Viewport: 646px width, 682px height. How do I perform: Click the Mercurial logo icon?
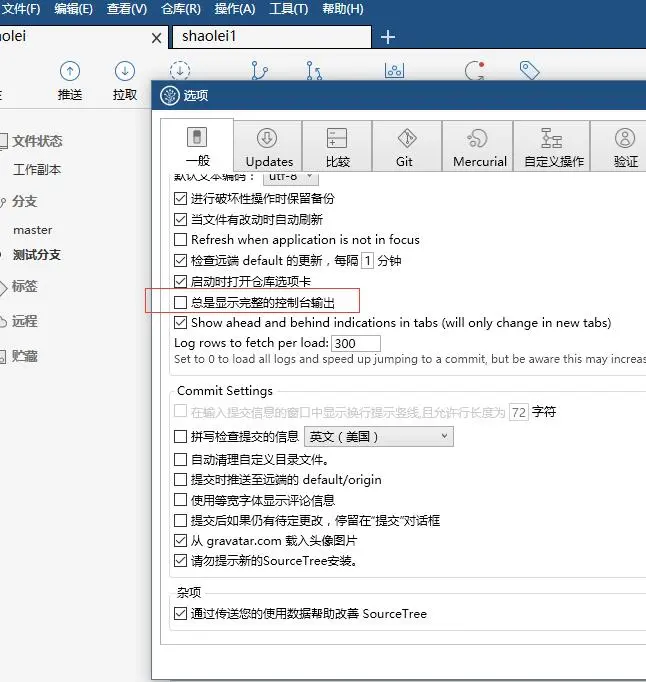(x=477, y=138)
